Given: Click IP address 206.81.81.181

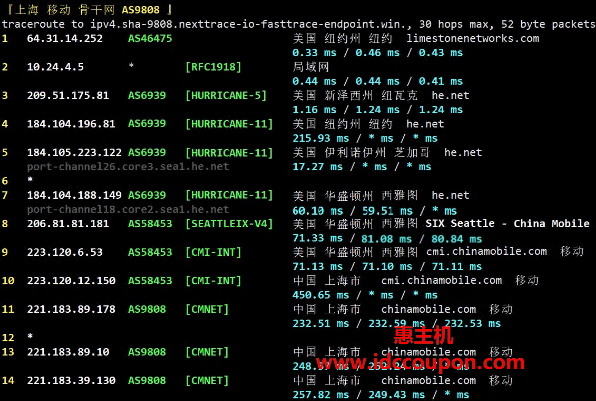Looking at the screenshot, I should click(68, 223).
